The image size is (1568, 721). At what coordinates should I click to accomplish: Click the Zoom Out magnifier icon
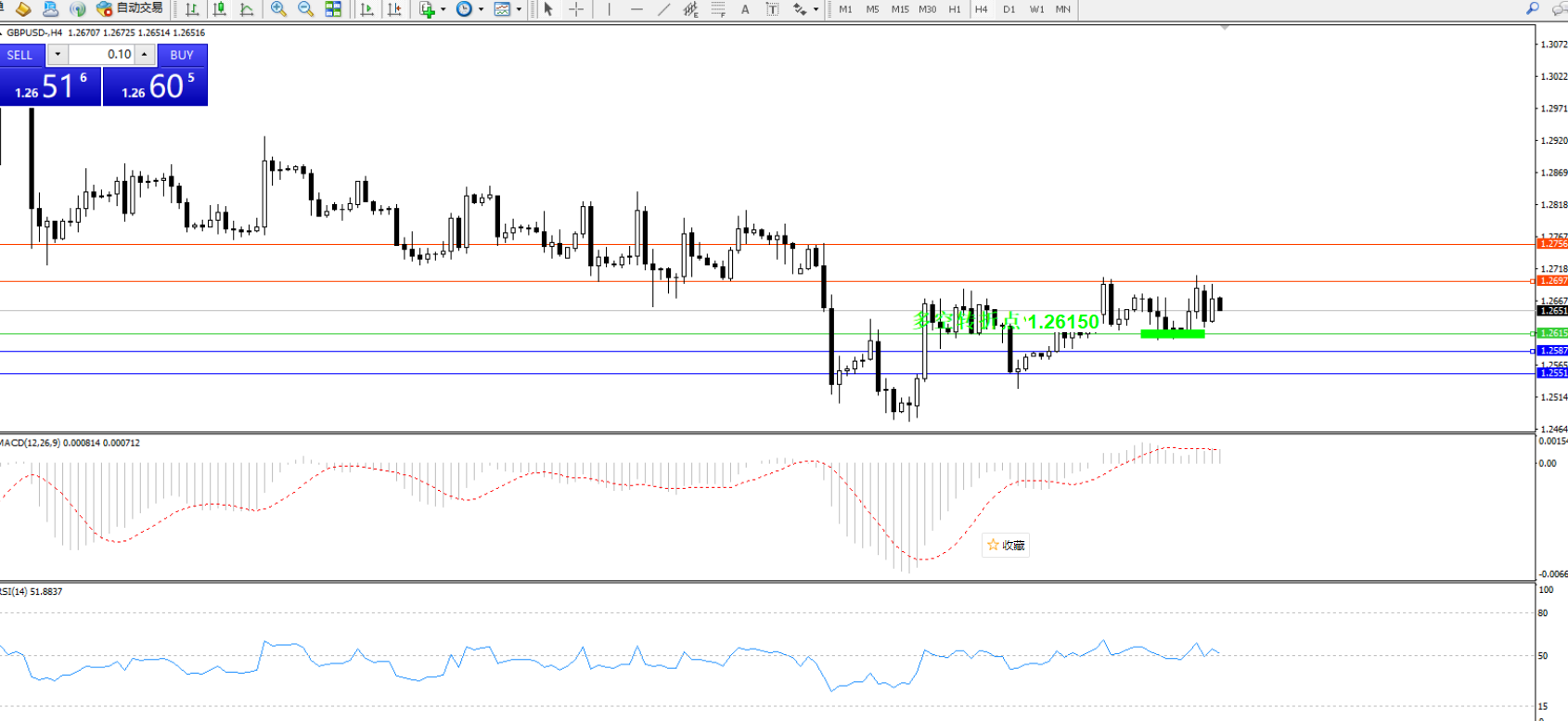305,9
